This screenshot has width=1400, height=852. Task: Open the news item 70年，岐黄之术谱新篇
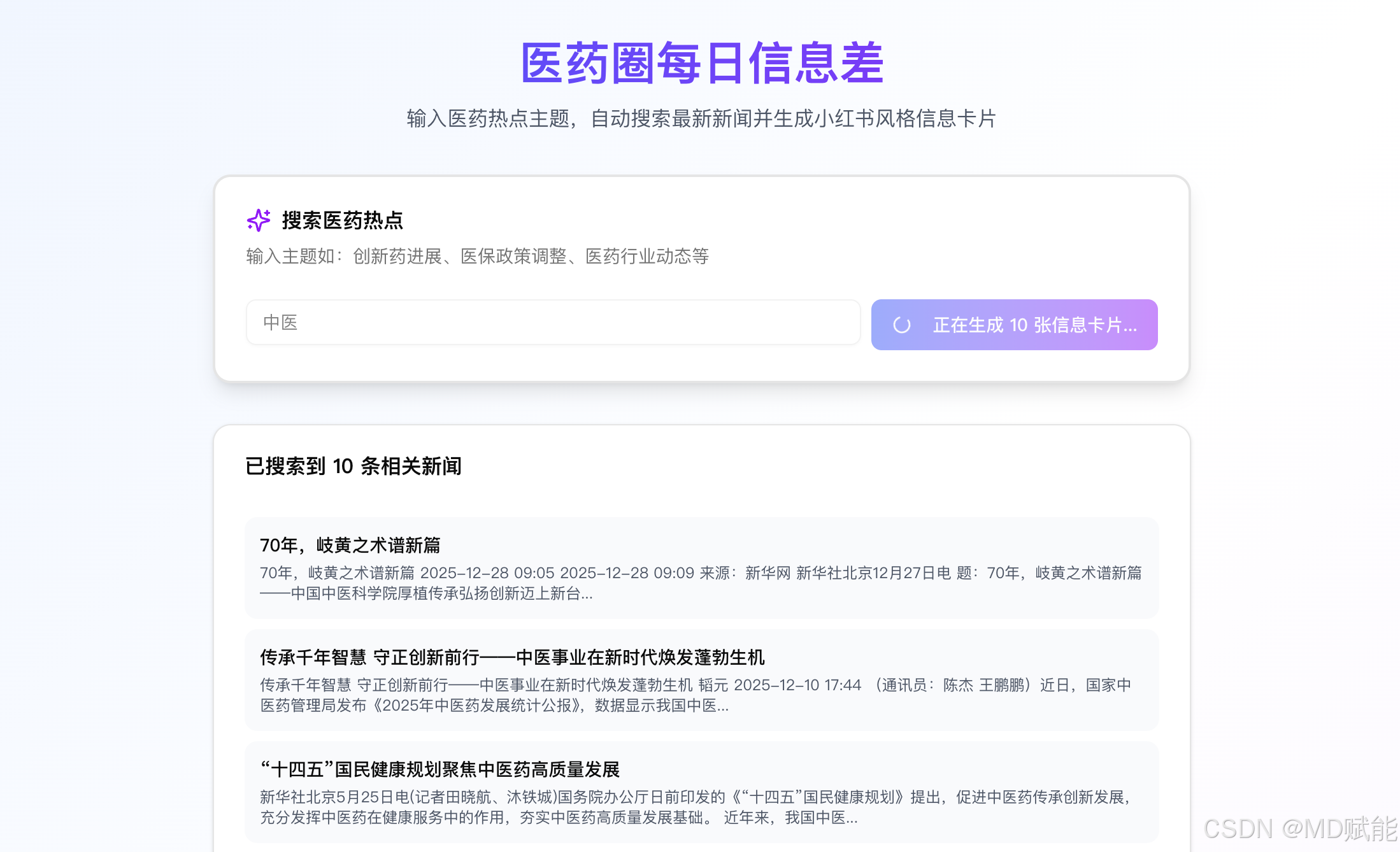(x=351, y=545)
